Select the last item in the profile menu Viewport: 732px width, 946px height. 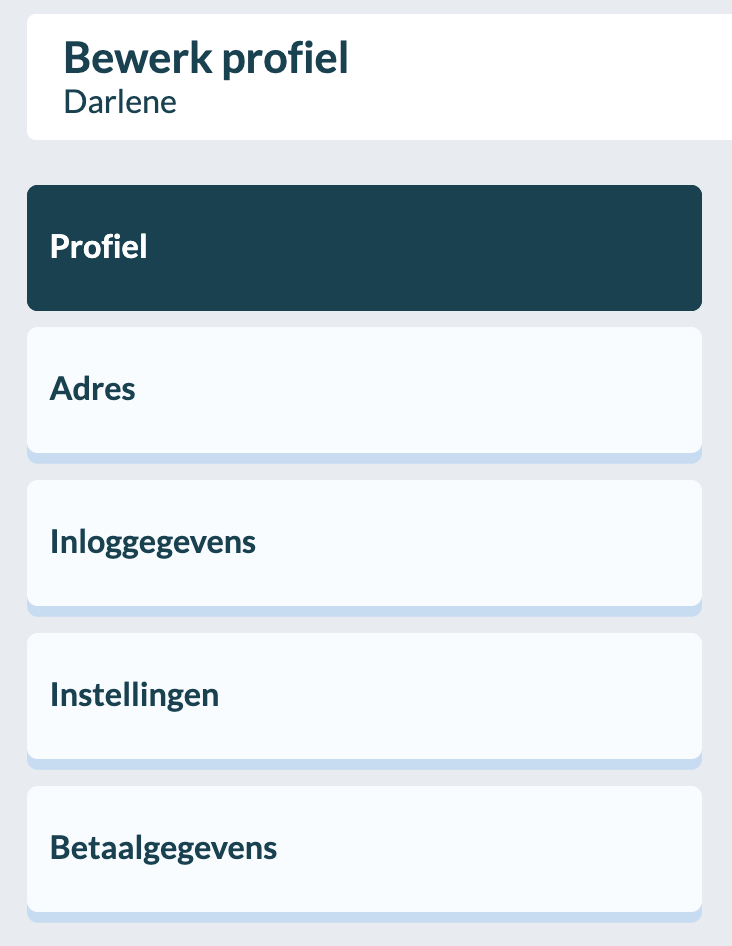click(x=364, y=849)
